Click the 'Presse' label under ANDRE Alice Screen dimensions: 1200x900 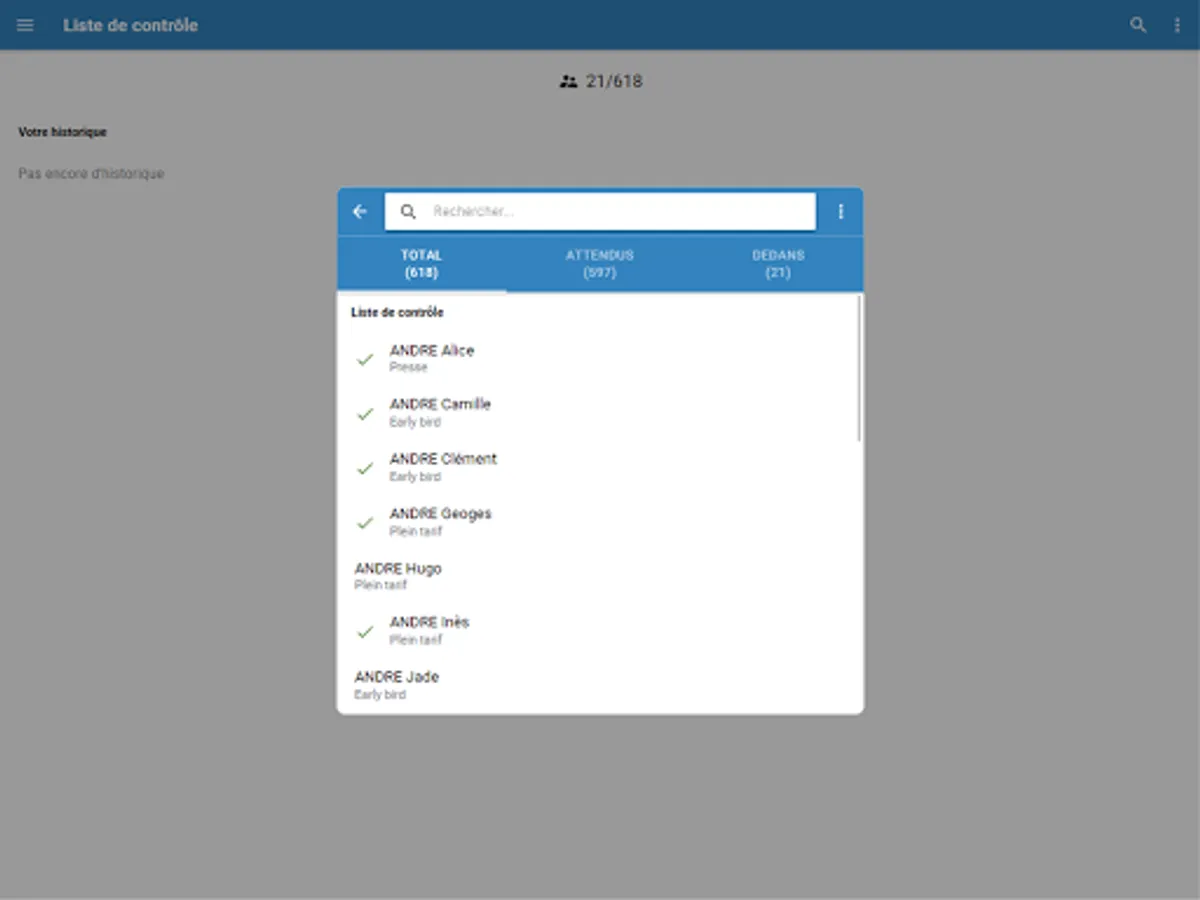point(408,368)
